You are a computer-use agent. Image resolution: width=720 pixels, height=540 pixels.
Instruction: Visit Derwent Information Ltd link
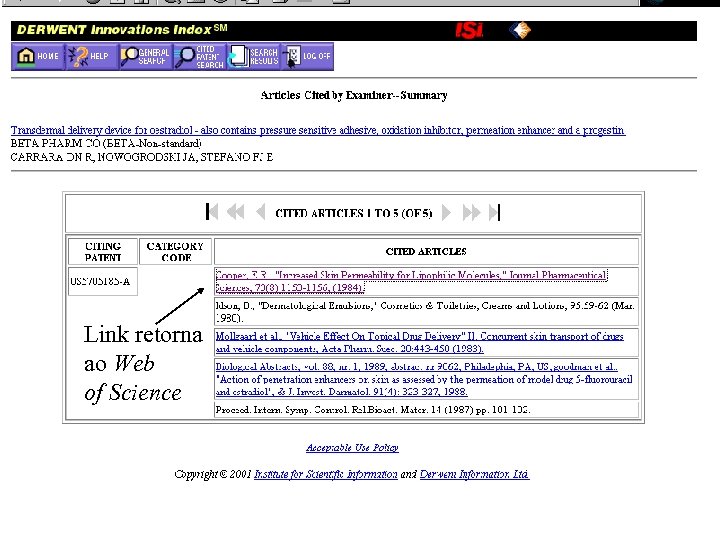[x=474, y=474]
